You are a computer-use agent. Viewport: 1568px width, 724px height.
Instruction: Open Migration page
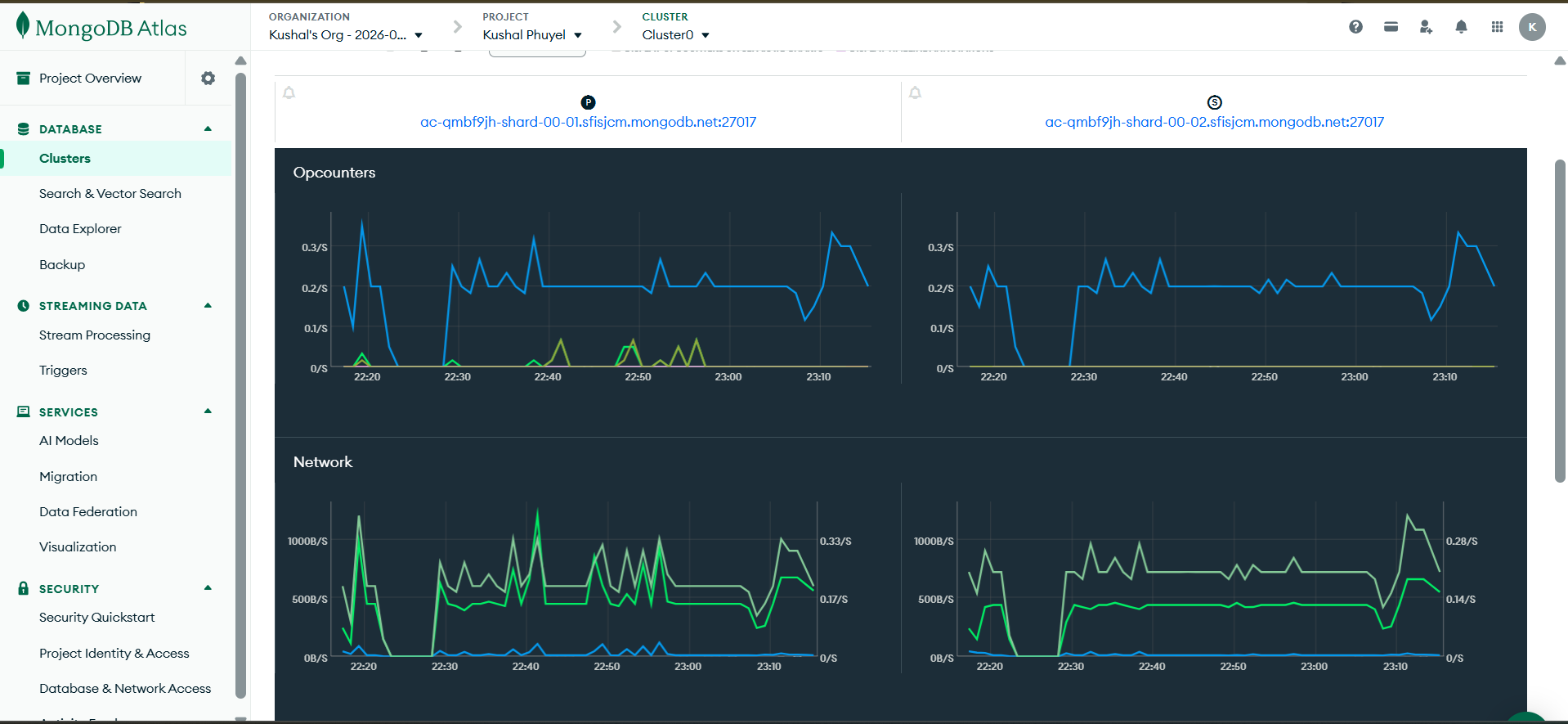[68, 477]
